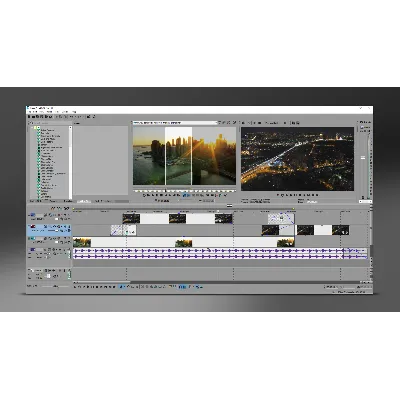Select first night-city clip on top video track
The image size is (400, 400).
[131, 219]
